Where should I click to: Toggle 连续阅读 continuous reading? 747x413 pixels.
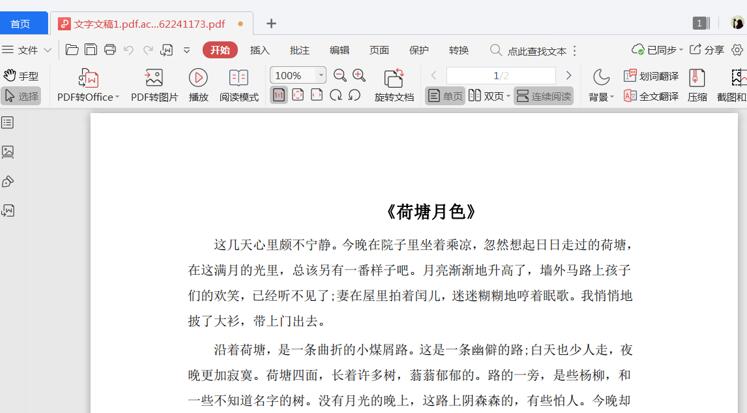click(x=544, y=96)
